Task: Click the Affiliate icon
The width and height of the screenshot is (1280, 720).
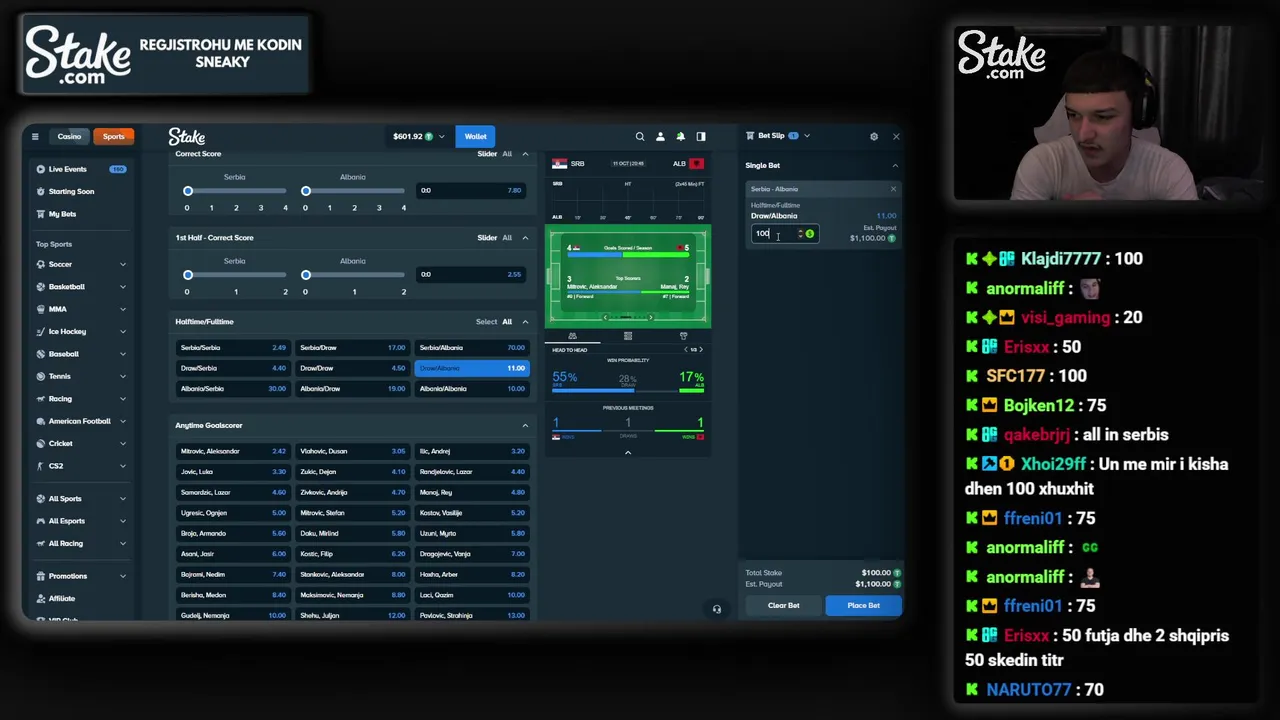Action: (41, 598)
